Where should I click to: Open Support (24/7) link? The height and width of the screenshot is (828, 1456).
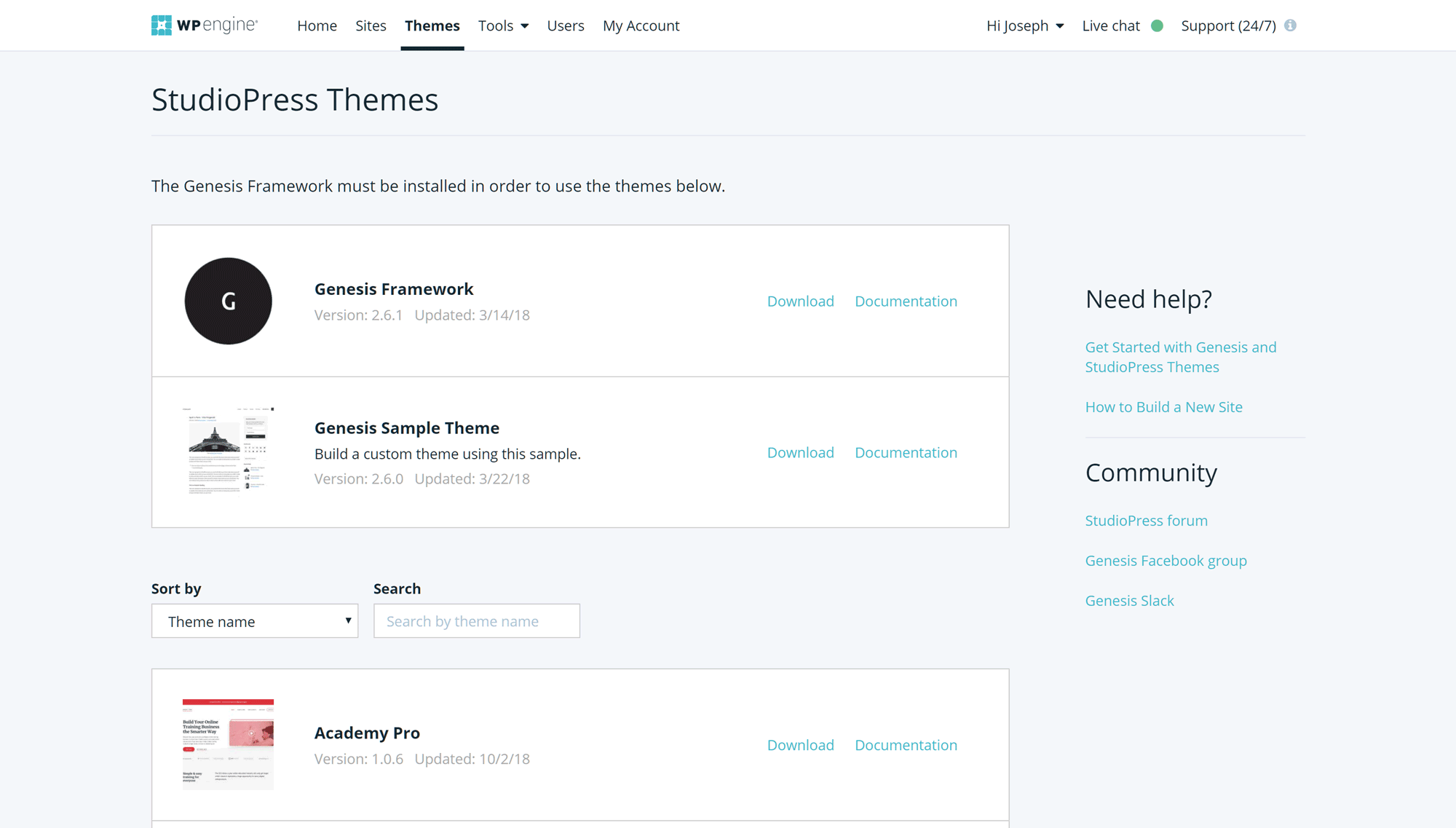coord(1228,25)
